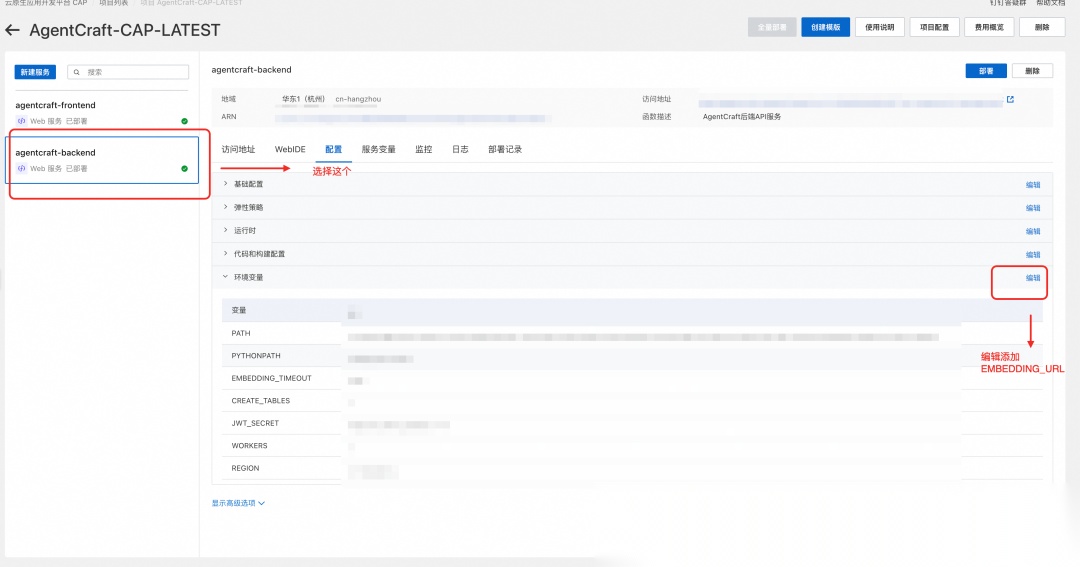This screenshot has height=567, width=1080.
Task: Click the AgentCraft后端API服务 description text
Action: tap(742, 117)
